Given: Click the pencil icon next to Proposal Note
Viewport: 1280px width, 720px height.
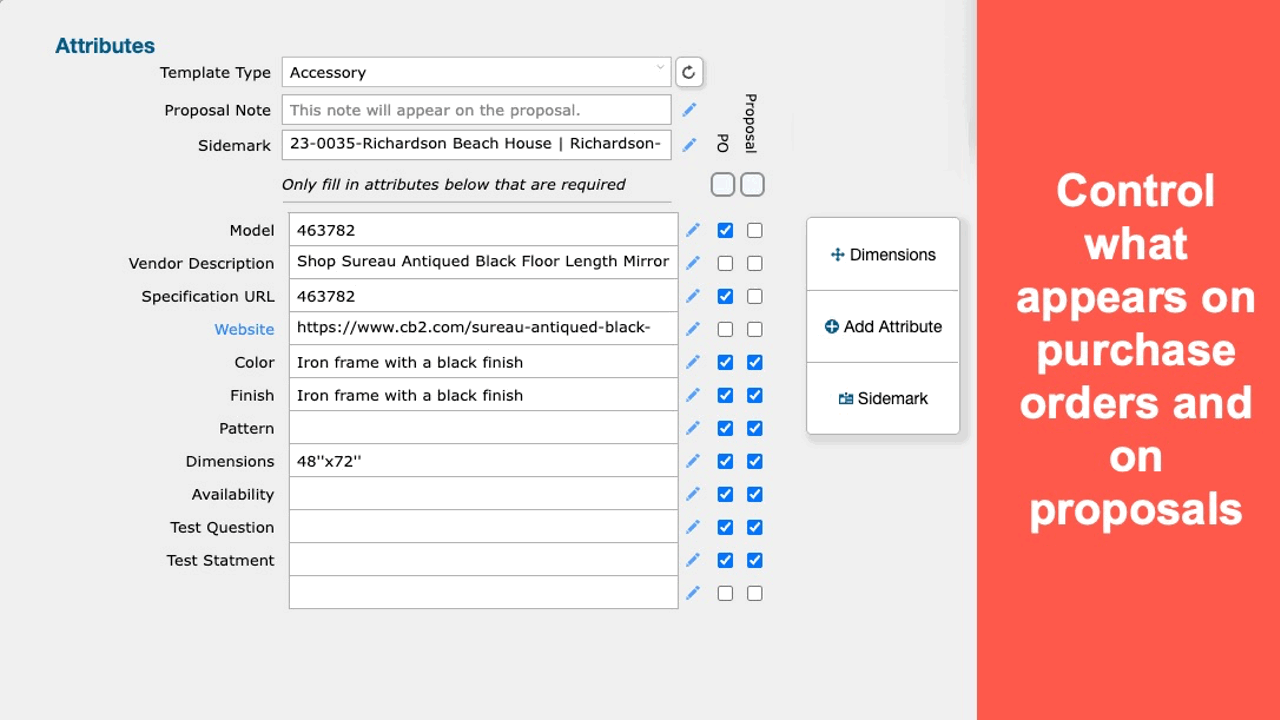Looking at the screenshot, I should [689, 110].
